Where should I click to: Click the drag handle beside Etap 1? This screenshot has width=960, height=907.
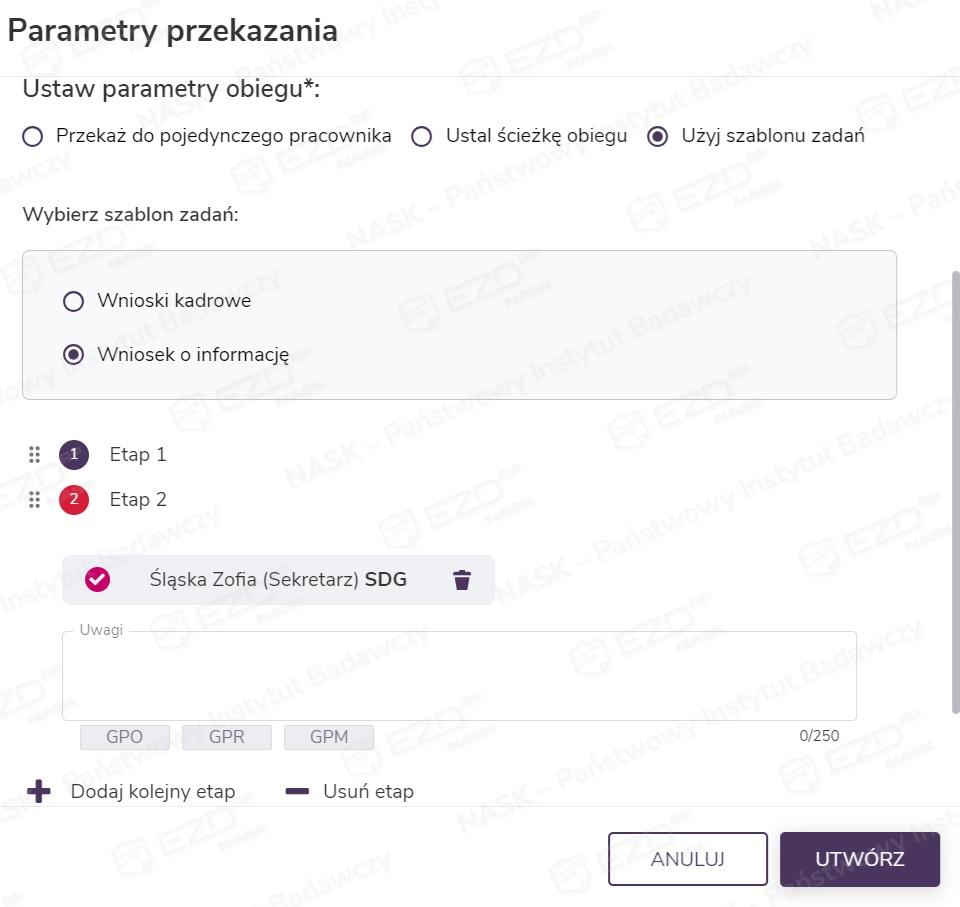click(34, 455)
